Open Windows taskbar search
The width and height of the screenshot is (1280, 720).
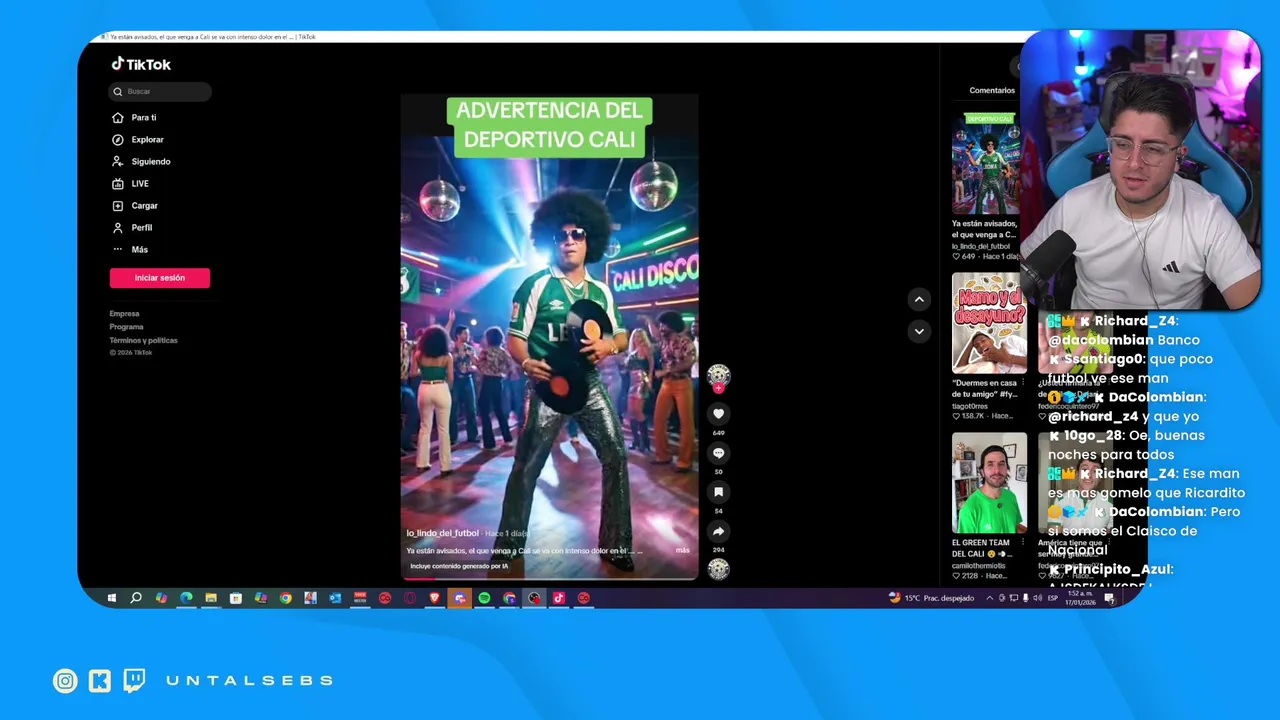pyautogui.click(x=136, y=598)
